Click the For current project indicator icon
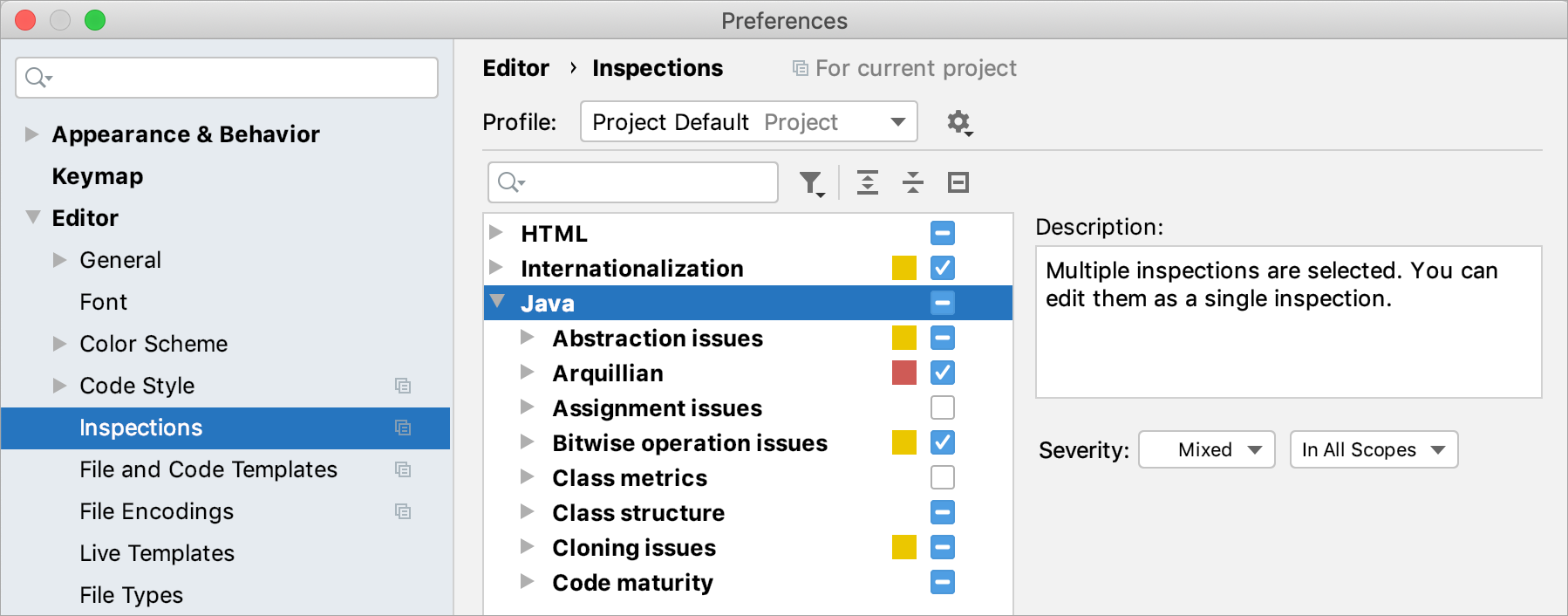 point(800,68)
